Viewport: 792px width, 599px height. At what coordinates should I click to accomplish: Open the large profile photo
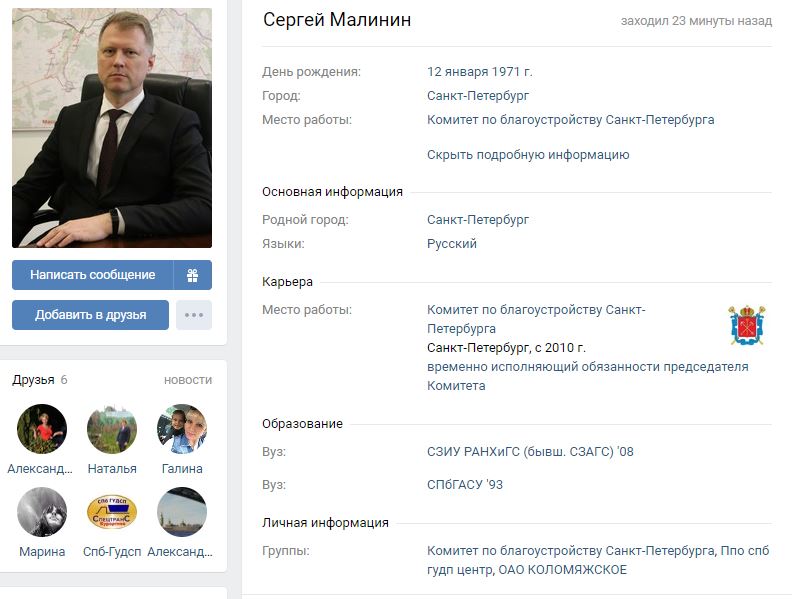[x=112, y=128]
